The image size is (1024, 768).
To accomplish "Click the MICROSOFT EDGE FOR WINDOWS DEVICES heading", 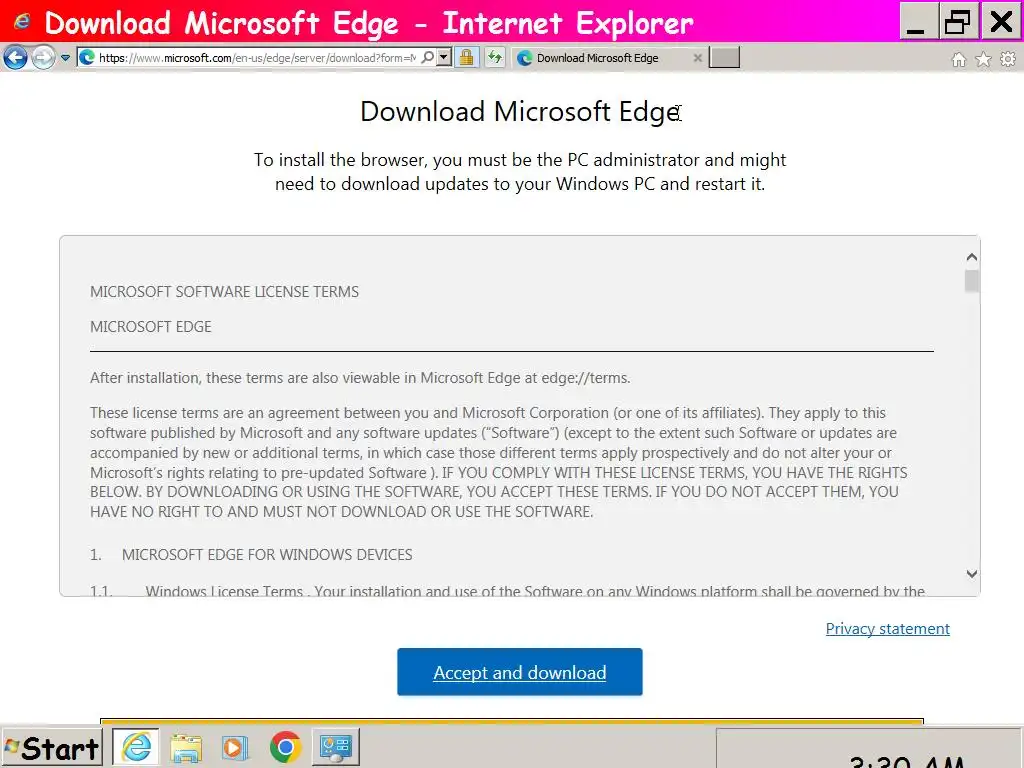I will point(267,555).
